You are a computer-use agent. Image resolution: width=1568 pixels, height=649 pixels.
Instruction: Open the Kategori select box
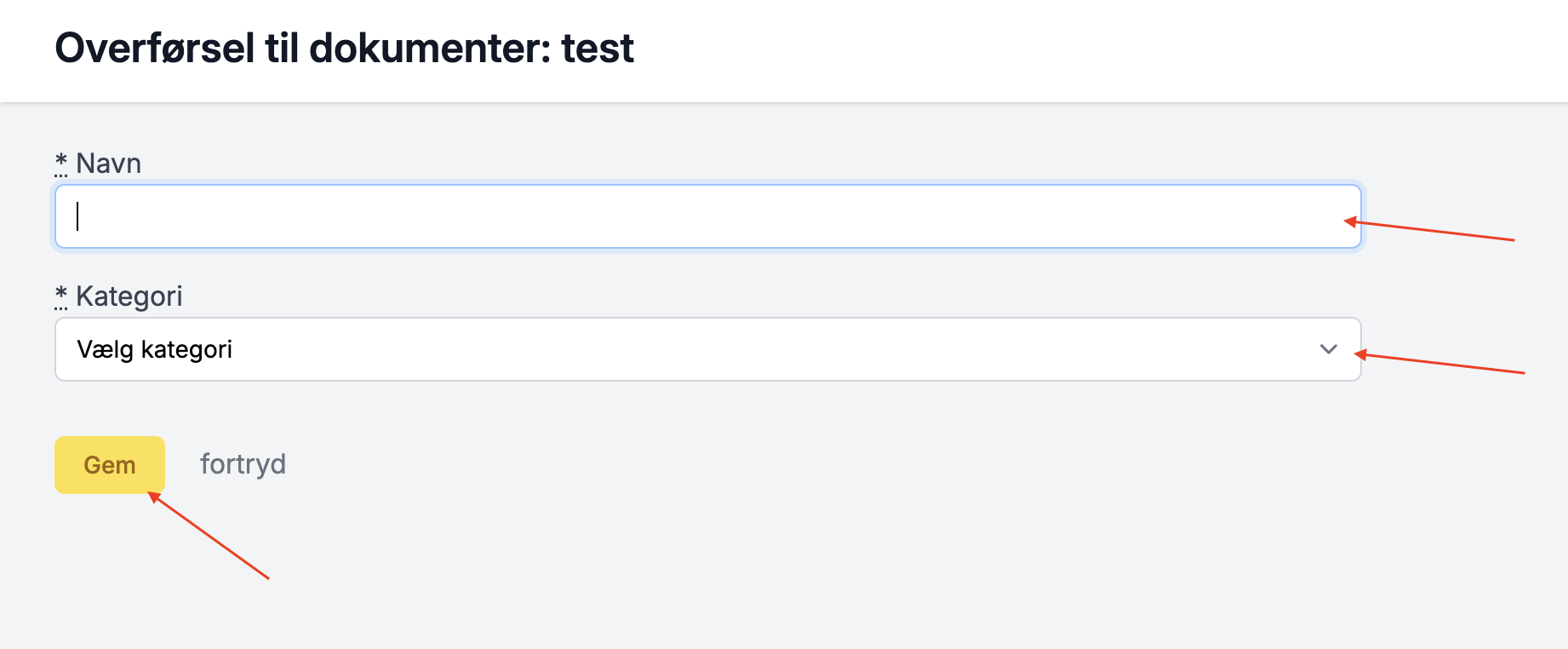[707, 349]
